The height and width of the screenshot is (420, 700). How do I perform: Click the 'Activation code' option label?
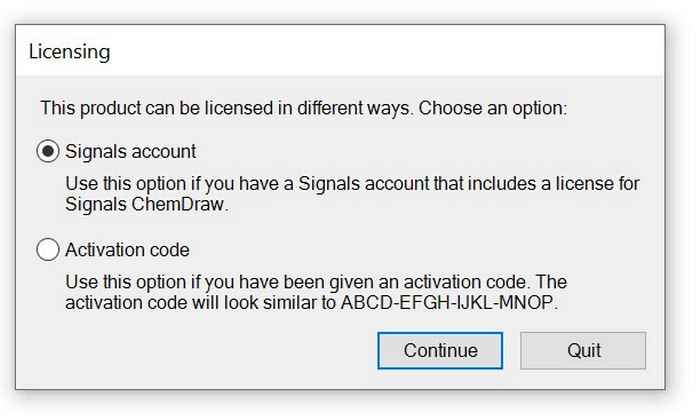click(127, 250)
